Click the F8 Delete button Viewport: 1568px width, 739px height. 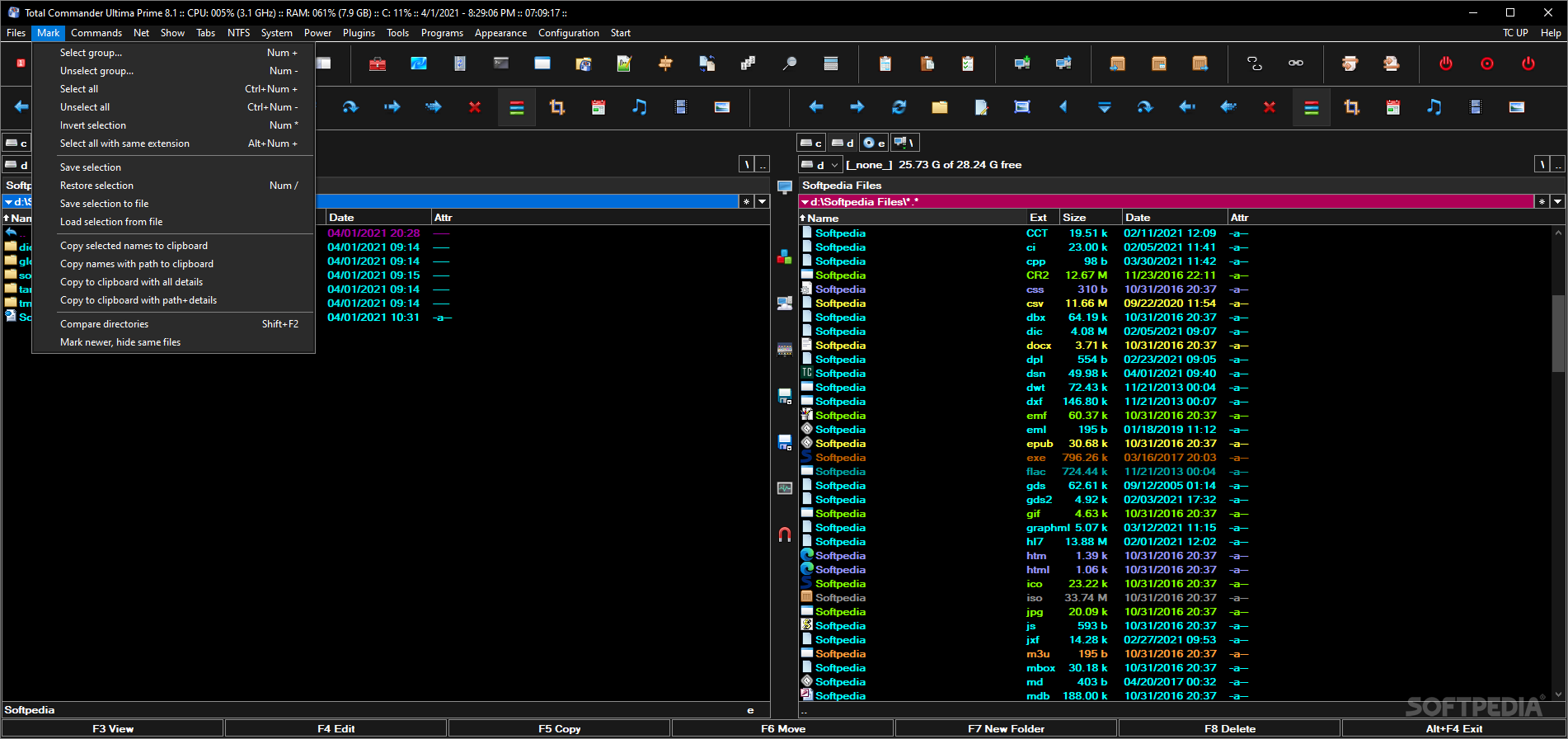(x=1230, y=728)
